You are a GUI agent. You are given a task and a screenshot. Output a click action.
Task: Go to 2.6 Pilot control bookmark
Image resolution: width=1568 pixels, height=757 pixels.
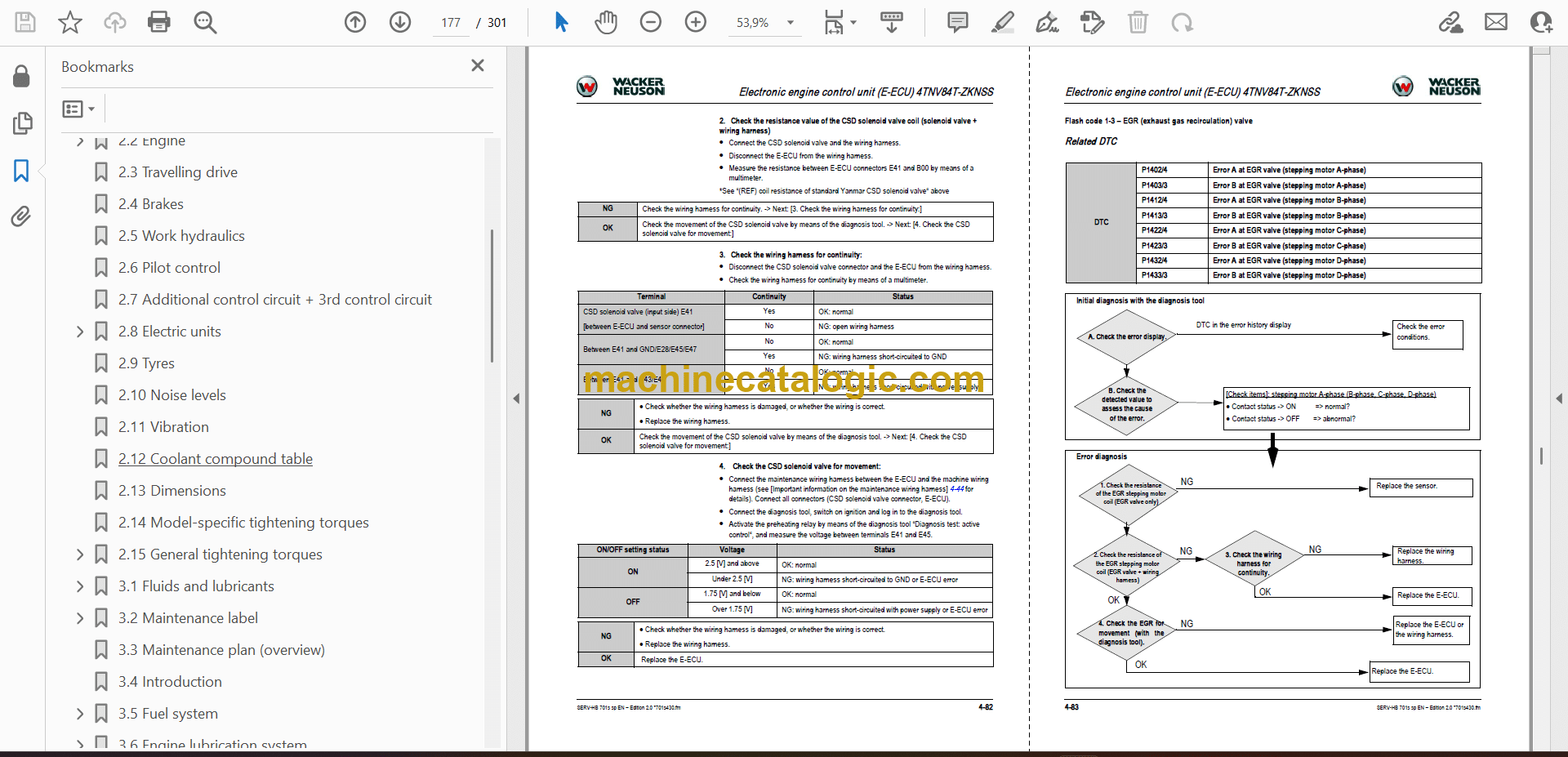(169, 268)
